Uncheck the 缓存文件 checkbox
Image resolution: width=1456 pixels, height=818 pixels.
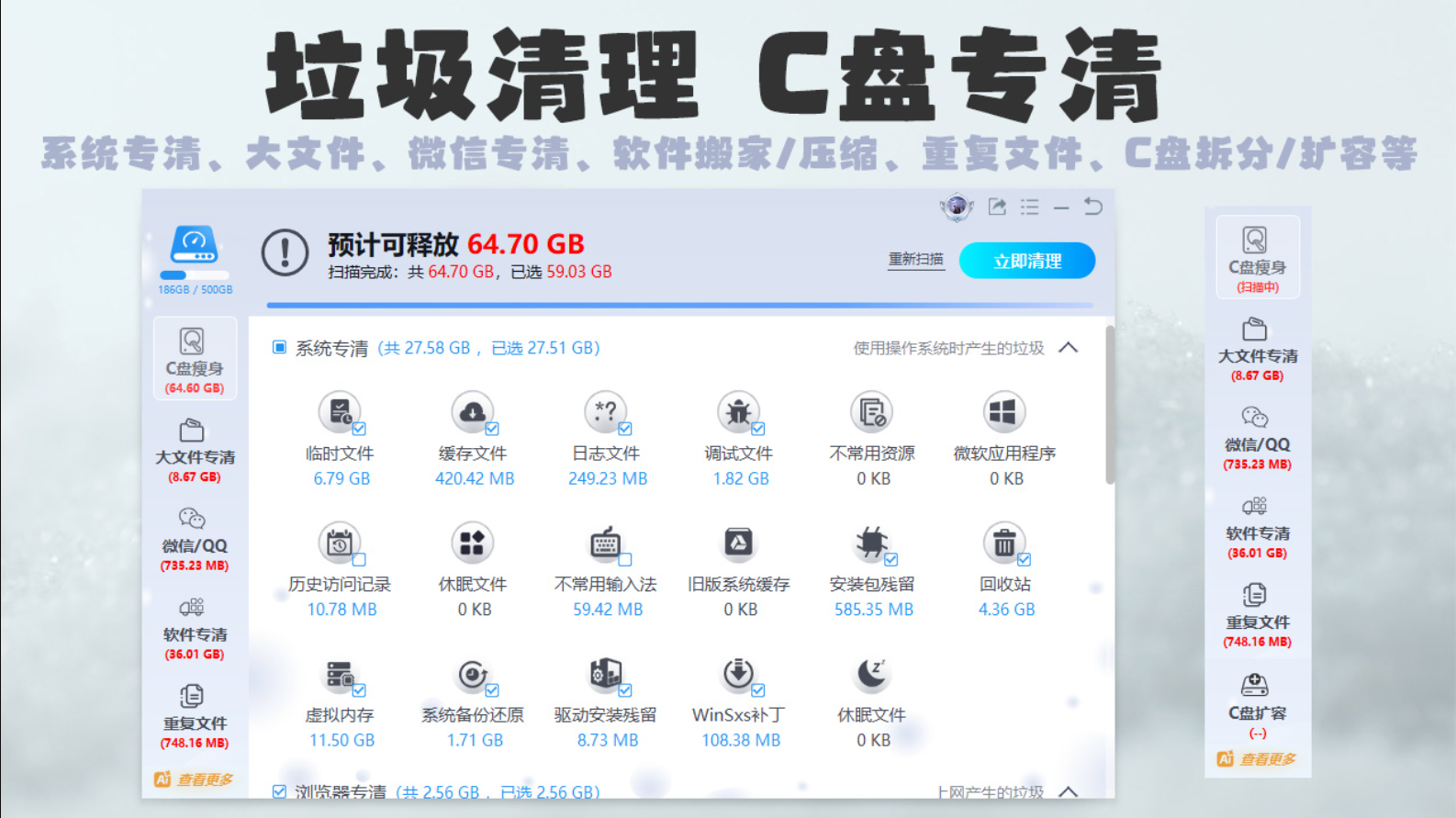coord(492,429)
